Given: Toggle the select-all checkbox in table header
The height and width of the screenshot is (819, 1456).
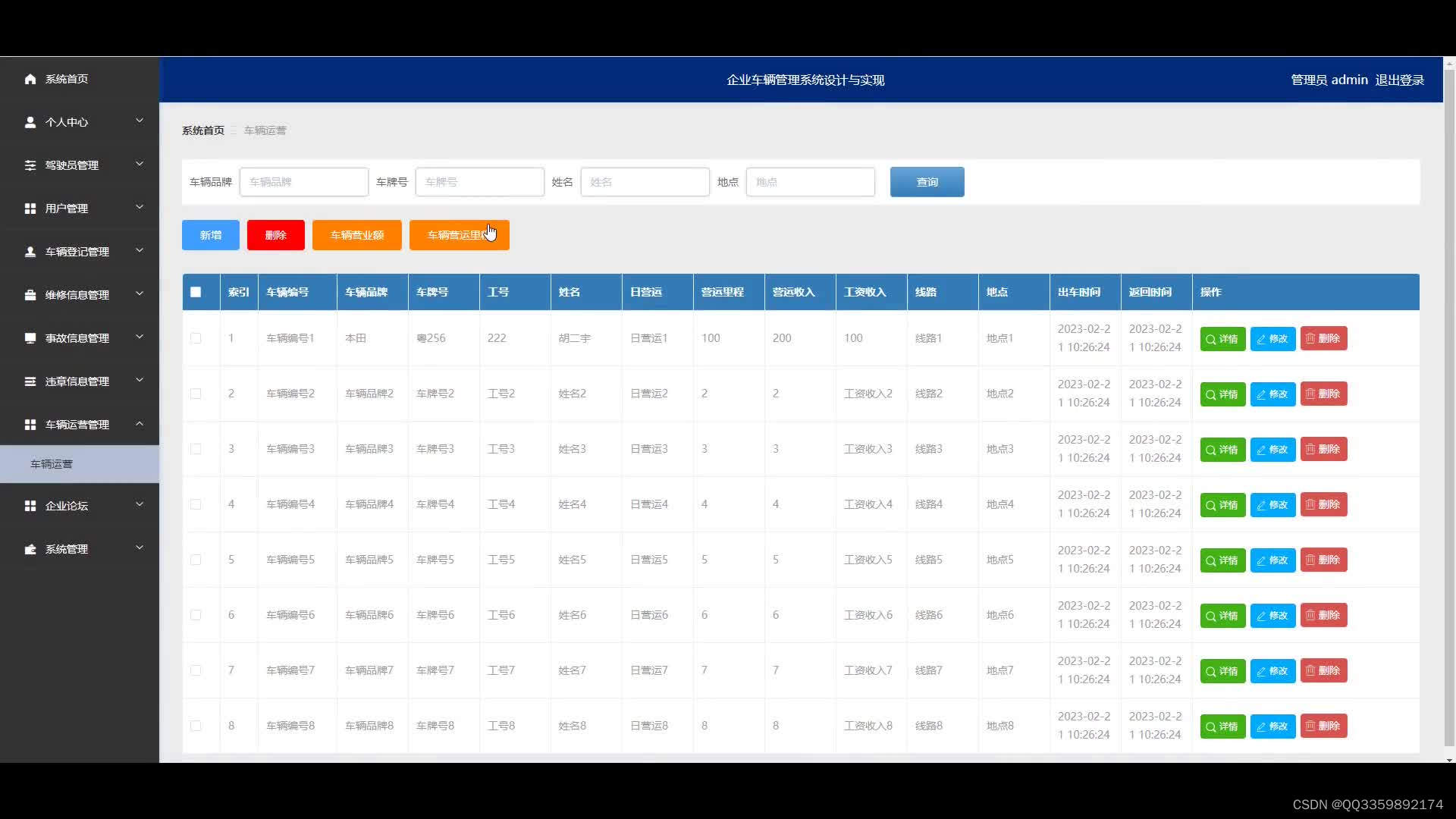Looking at the screenshot, I should 196,292.
